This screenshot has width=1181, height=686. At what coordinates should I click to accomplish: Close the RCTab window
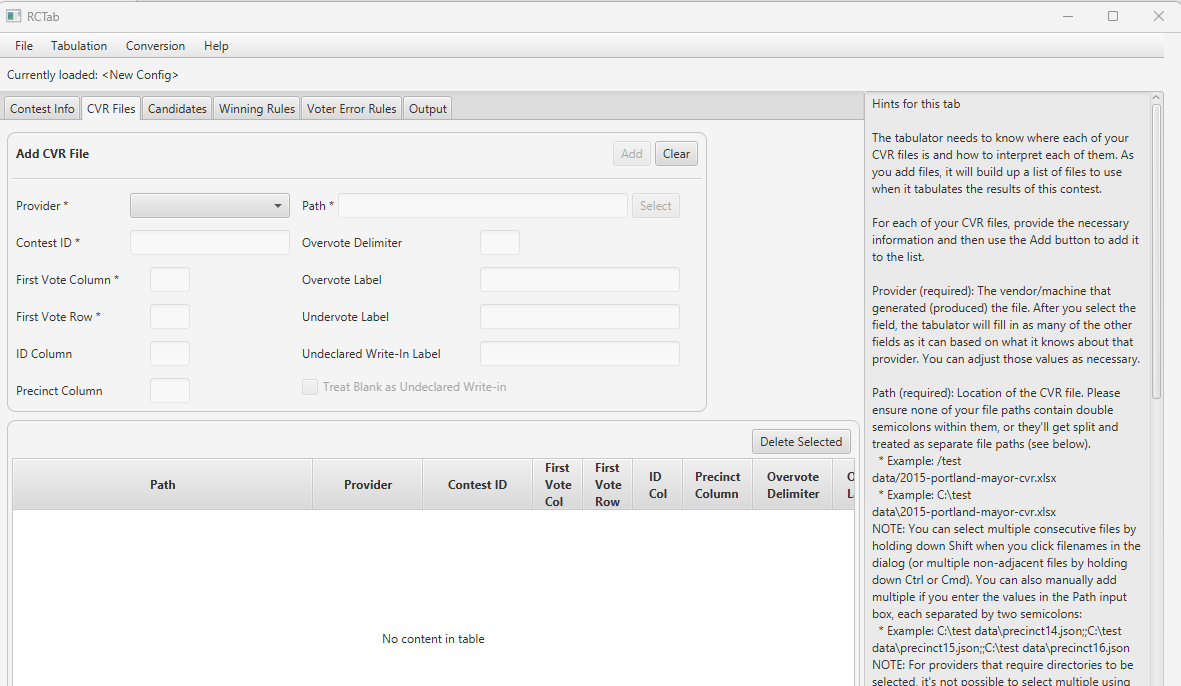click(1158, 16)
